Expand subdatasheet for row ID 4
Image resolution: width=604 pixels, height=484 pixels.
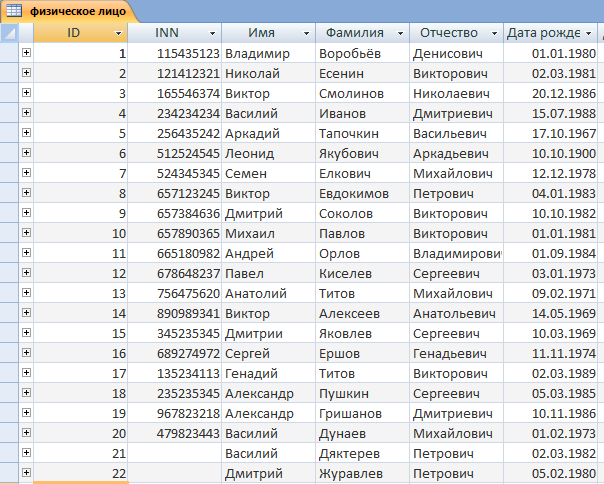pos(26,113)
